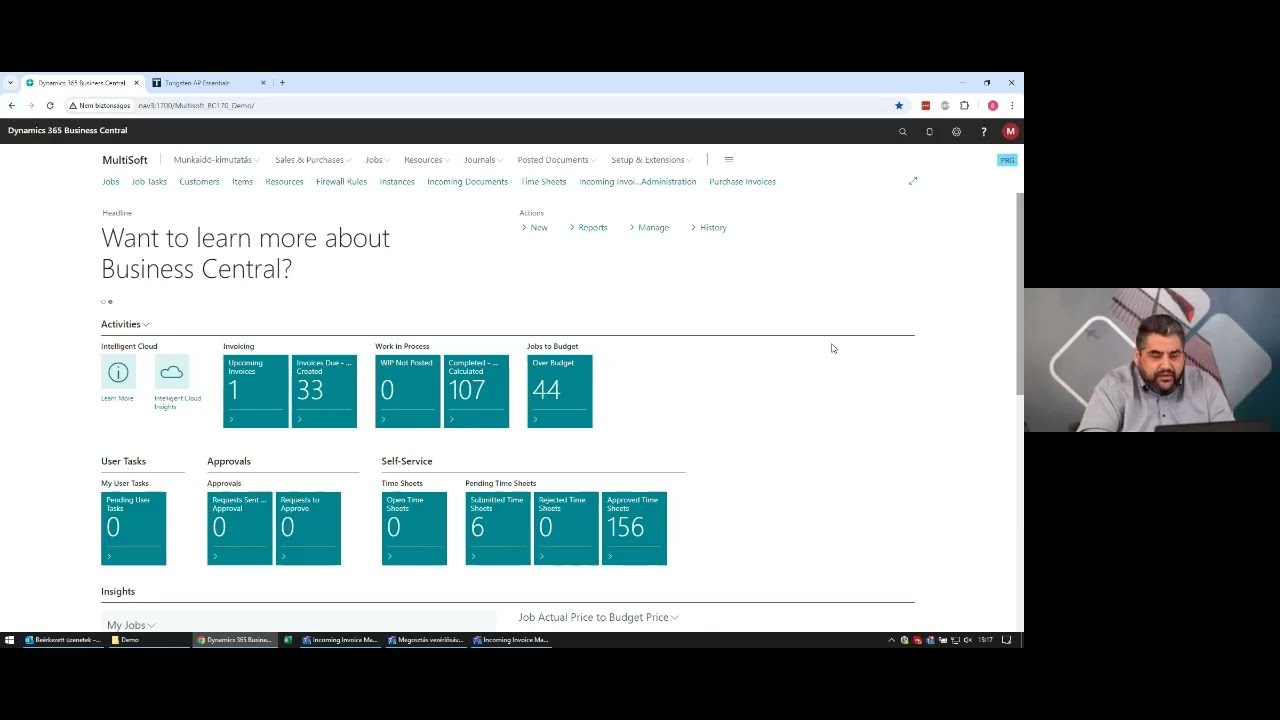Open the user account avatar M

[1010, 132]
